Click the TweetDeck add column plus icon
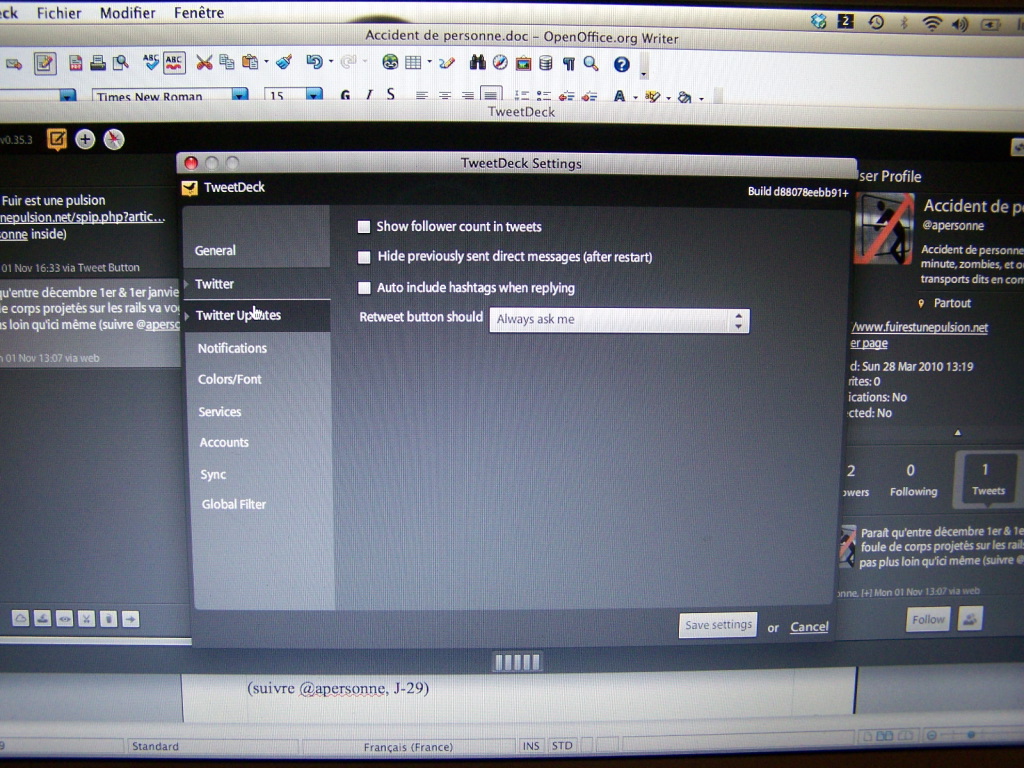The width and height of the screenshot is (1024, 768). [x=85, y=139]
